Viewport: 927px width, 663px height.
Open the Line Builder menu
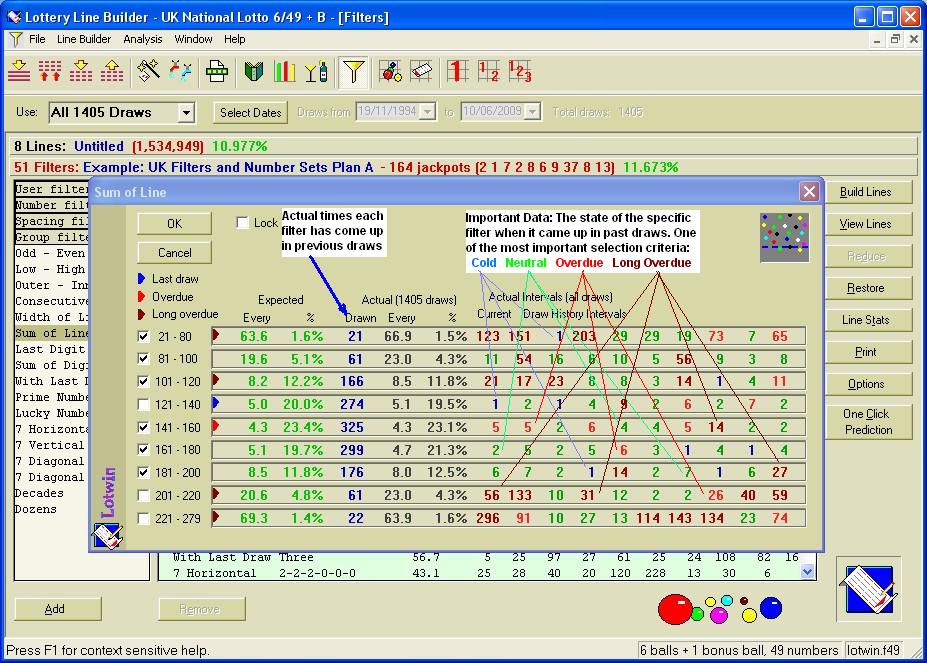coord(84,39)
